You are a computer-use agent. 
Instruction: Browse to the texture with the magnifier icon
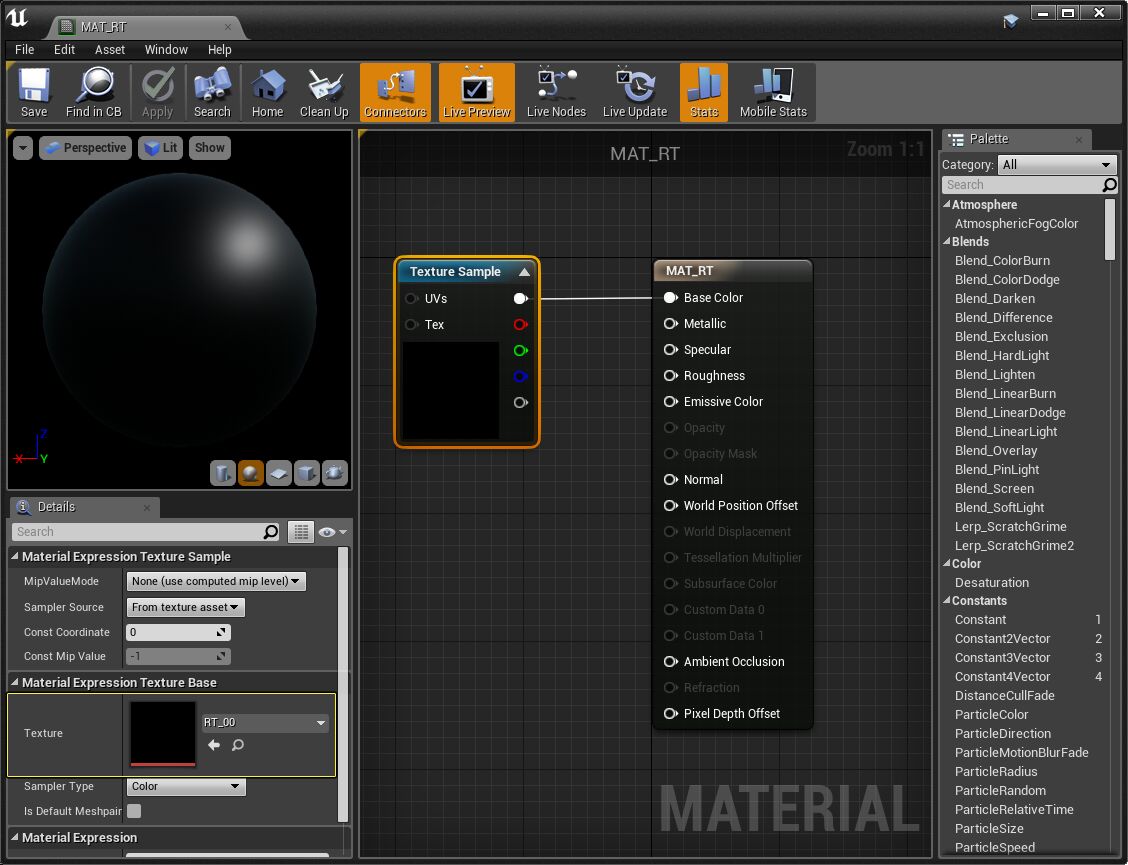238,745
